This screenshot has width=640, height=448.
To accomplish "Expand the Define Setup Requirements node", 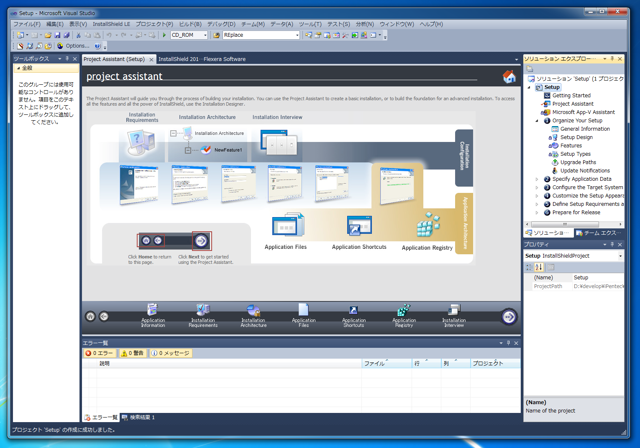I will [537, 204].
